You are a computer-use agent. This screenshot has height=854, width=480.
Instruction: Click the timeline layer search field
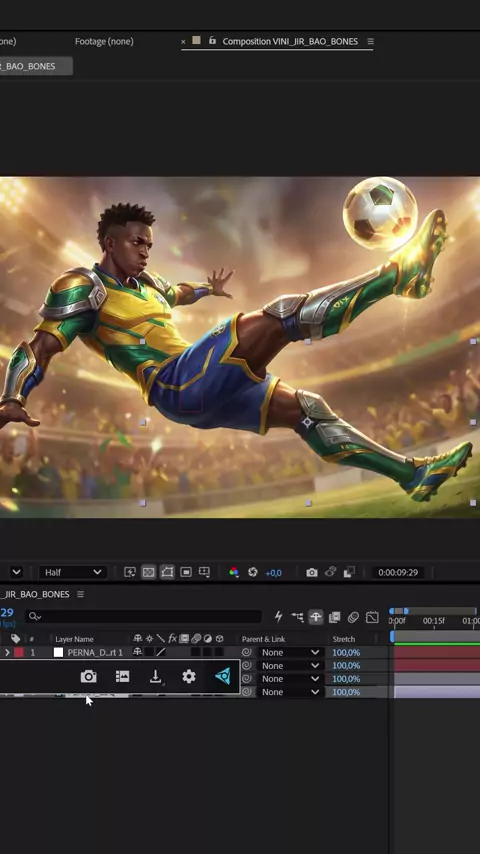coord(143,617)
